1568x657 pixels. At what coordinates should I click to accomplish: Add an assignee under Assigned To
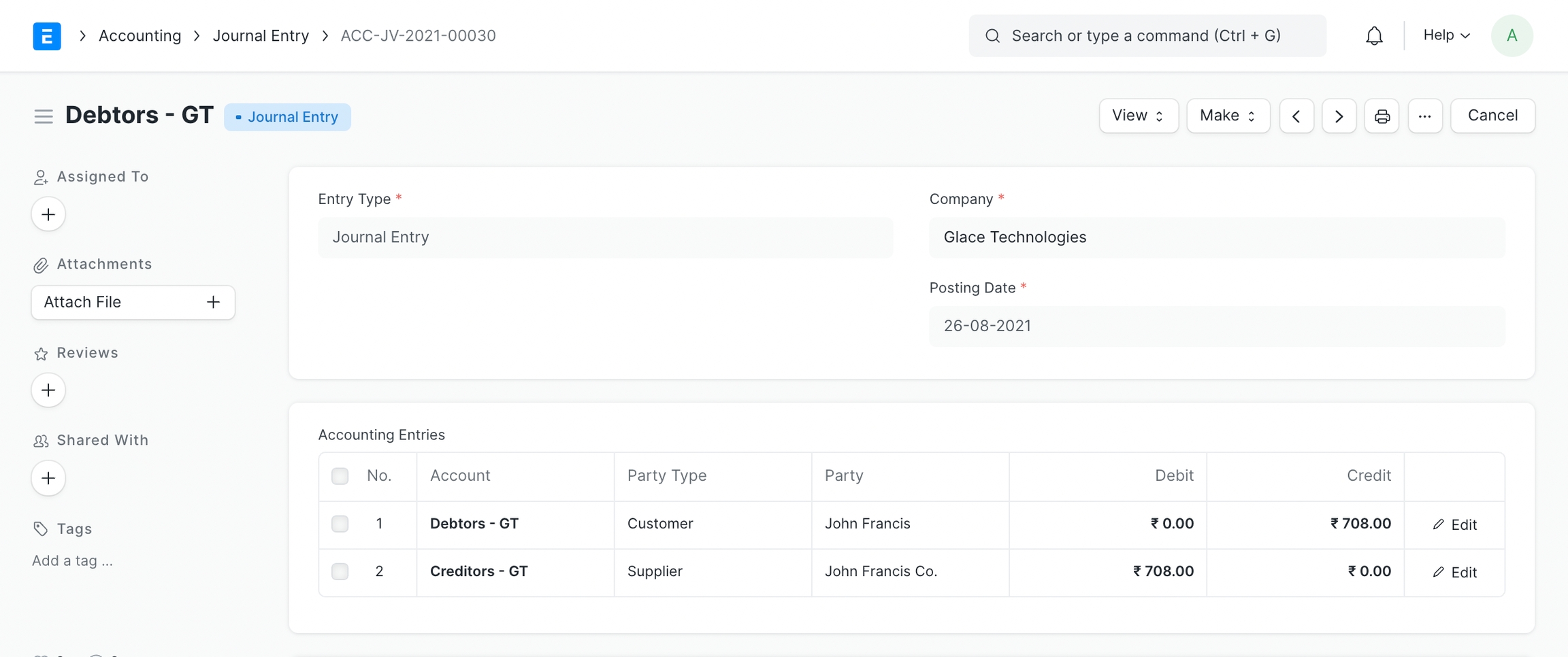coord(48,215)
